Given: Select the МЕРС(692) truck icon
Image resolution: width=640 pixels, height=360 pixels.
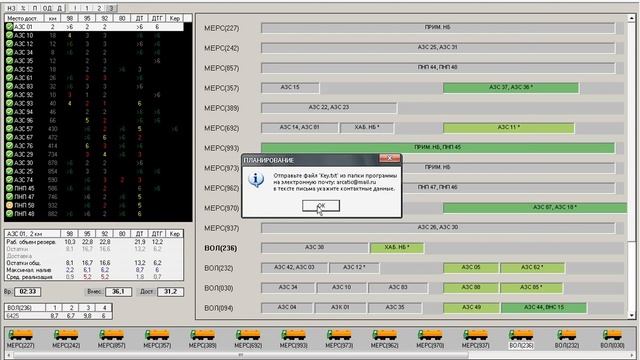Looking at the screenshot, I should [248, 335].
